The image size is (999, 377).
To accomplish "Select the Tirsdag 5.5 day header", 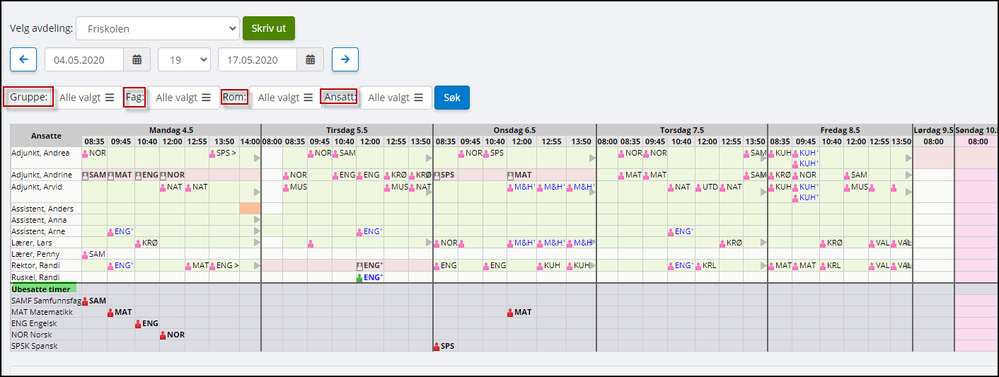I will coord(347,129).
